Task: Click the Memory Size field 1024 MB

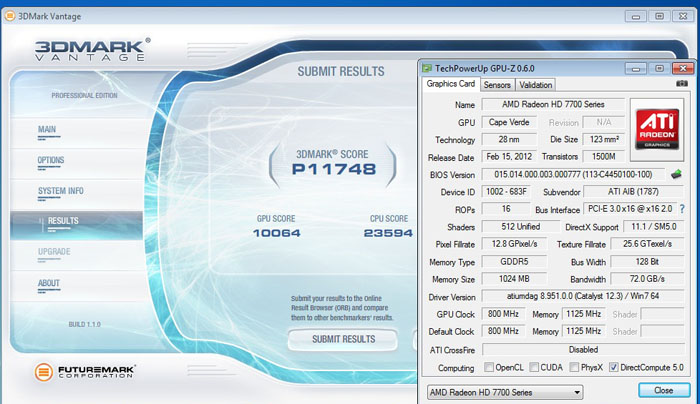Action: 514,279
